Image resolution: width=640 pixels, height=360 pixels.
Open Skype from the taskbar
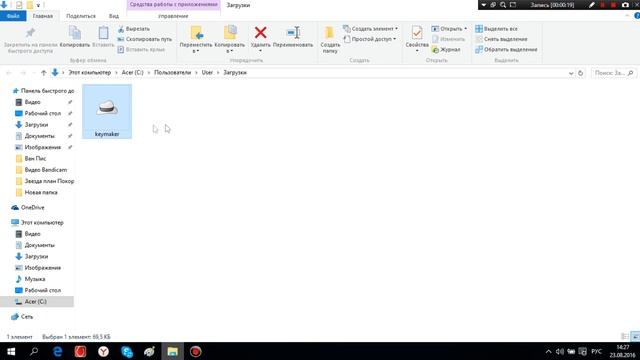tap(127, 351)
